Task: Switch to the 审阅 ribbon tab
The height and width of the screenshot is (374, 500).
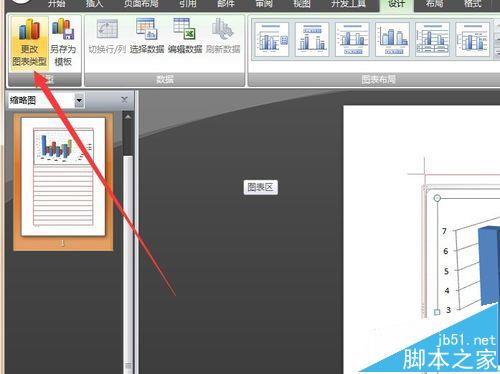Action: tap(264, 4)
